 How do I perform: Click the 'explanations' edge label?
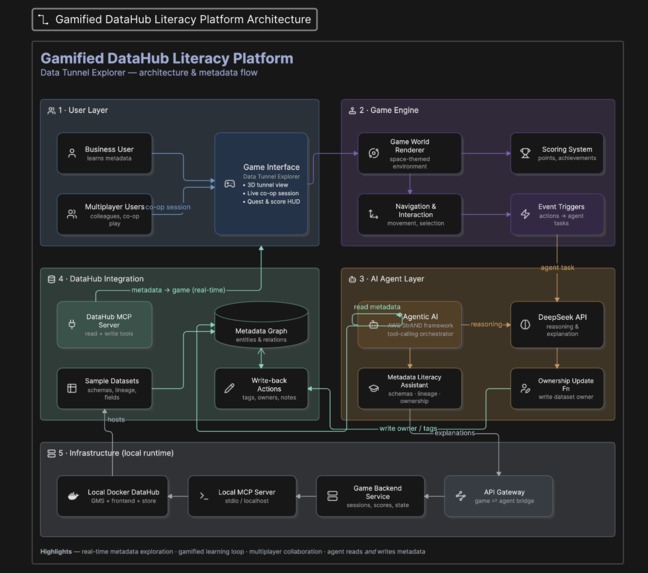point(455,433)
